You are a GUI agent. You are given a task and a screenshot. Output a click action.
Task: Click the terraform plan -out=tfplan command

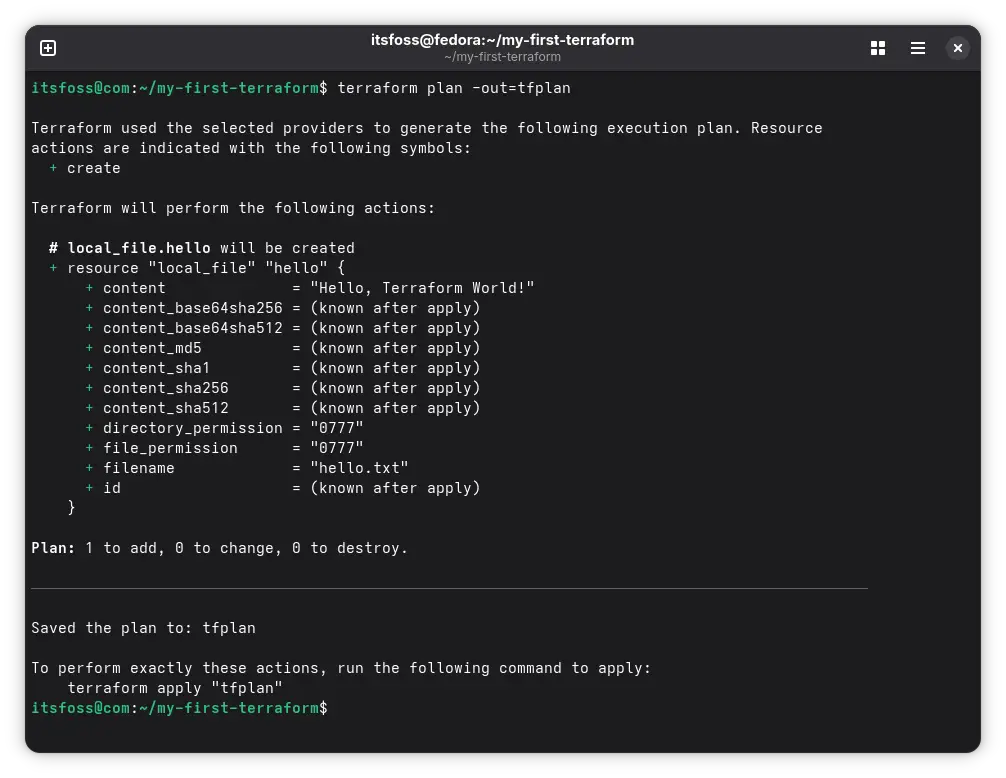point(452,88)
